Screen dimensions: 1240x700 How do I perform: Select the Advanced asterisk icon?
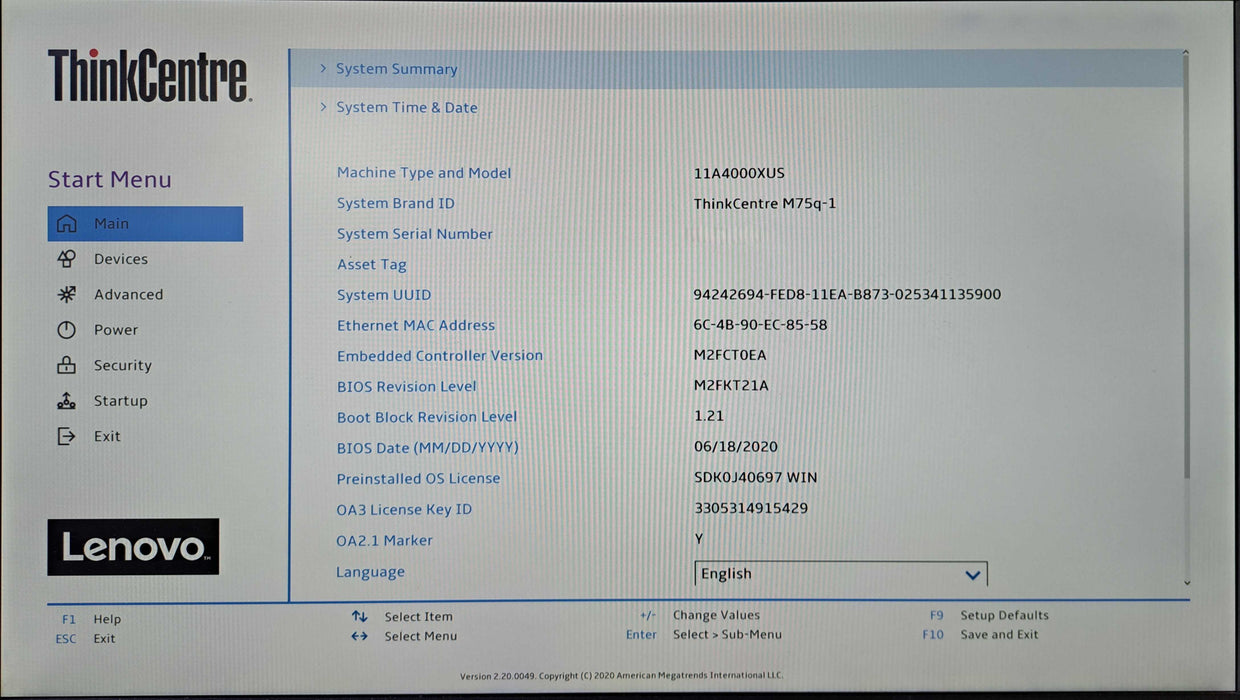click(x=66, y=295)
